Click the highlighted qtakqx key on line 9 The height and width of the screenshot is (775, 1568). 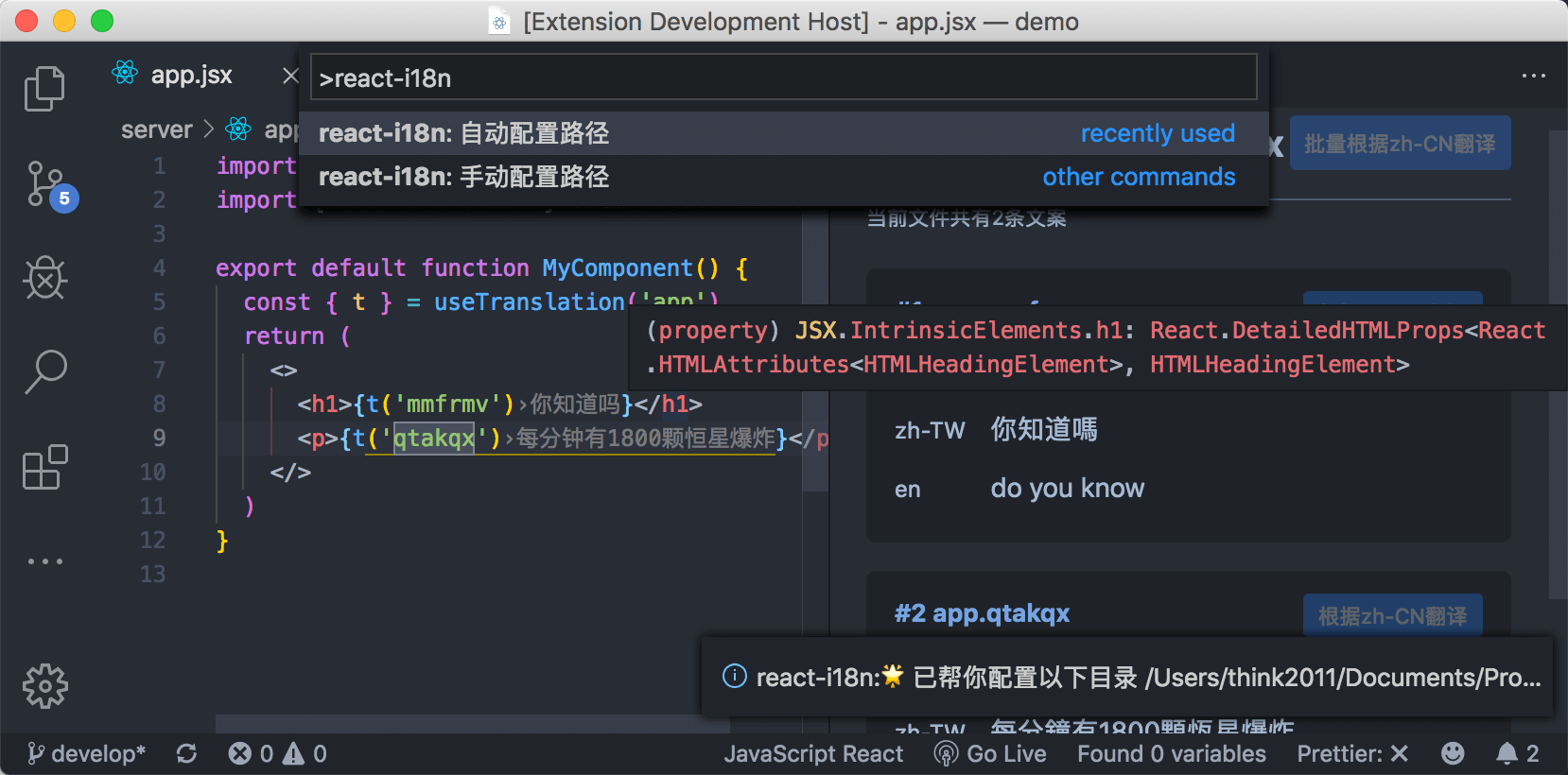click(434, 439)
